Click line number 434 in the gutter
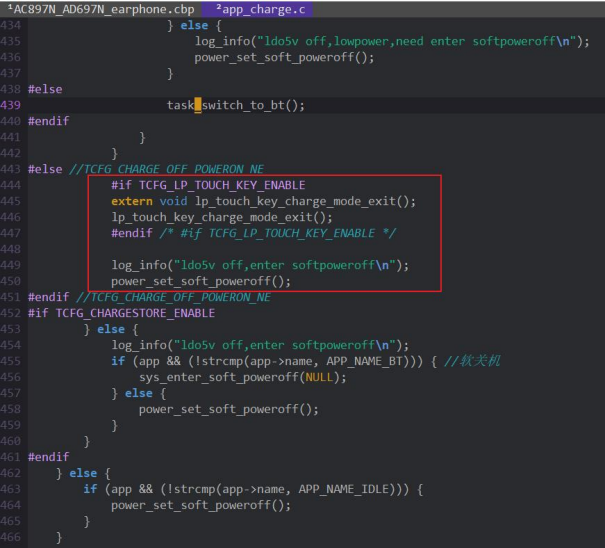 click(10, 25)
